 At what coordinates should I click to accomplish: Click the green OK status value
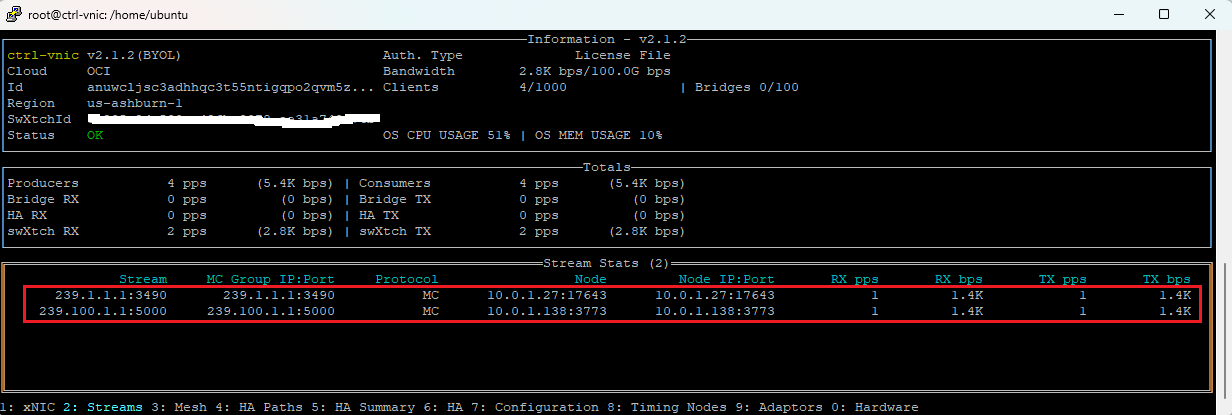(95, 135)
